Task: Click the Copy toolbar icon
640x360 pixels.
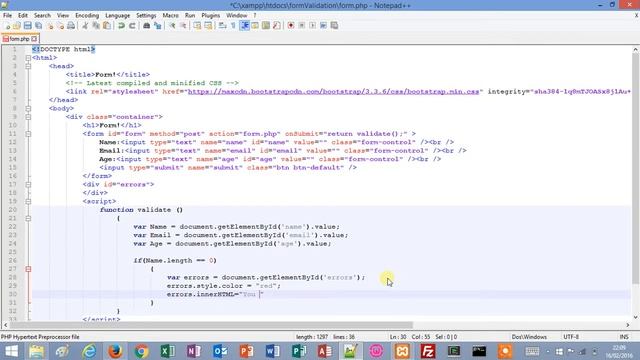Action: point(96,26)
